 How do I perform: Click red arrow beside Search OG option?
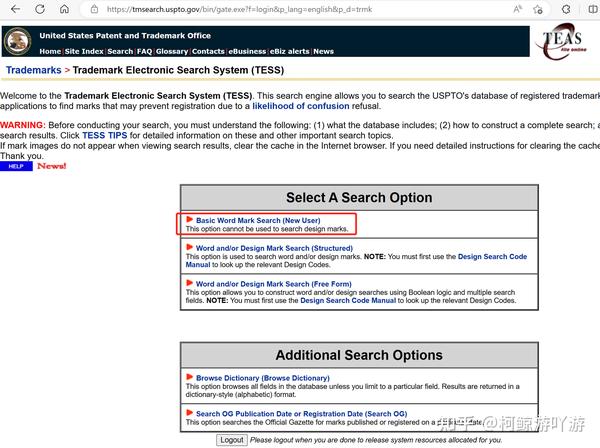click(189, 413)
